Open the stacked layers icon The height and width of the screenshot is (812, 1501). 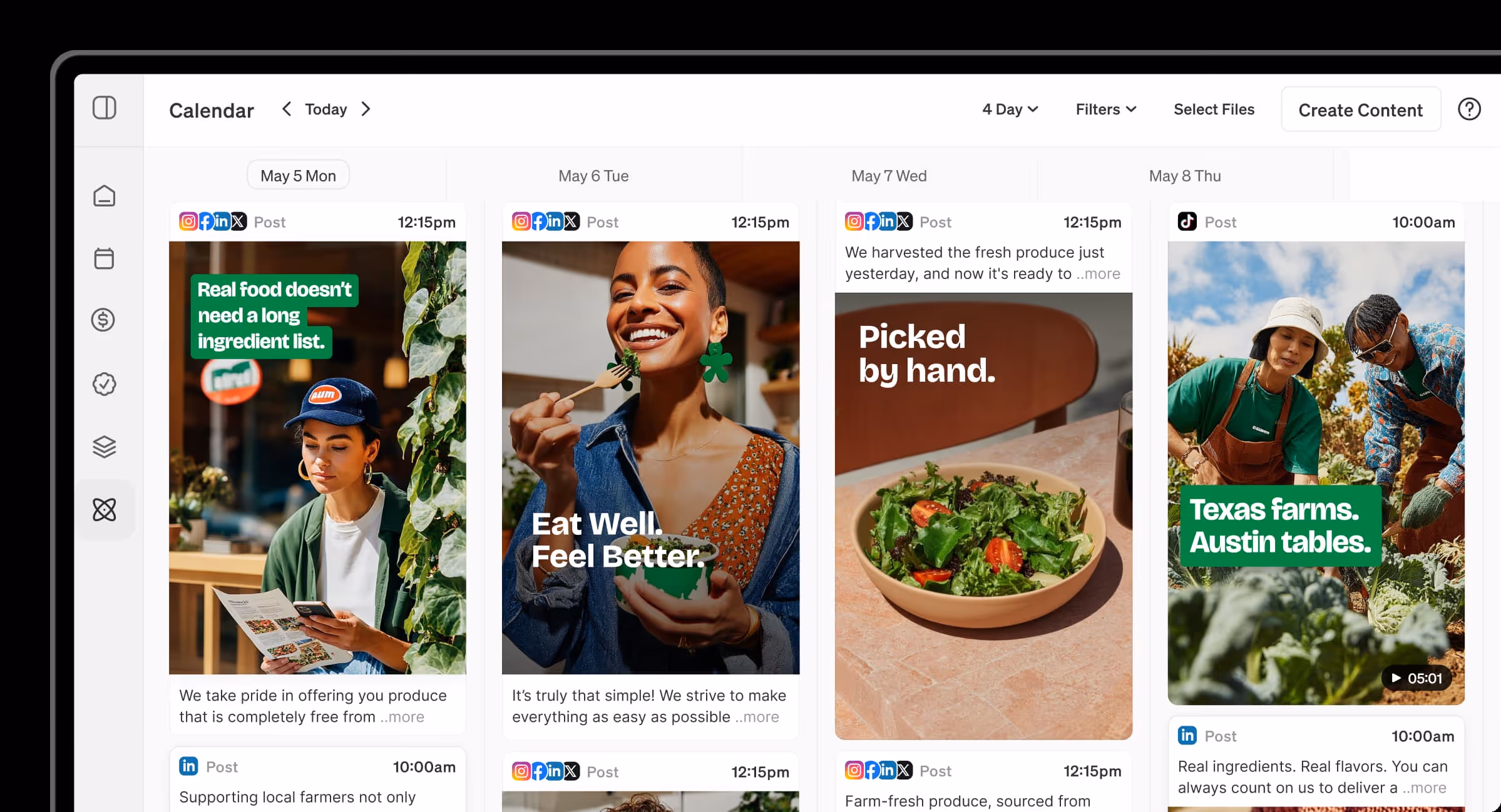tap(104, 447)
